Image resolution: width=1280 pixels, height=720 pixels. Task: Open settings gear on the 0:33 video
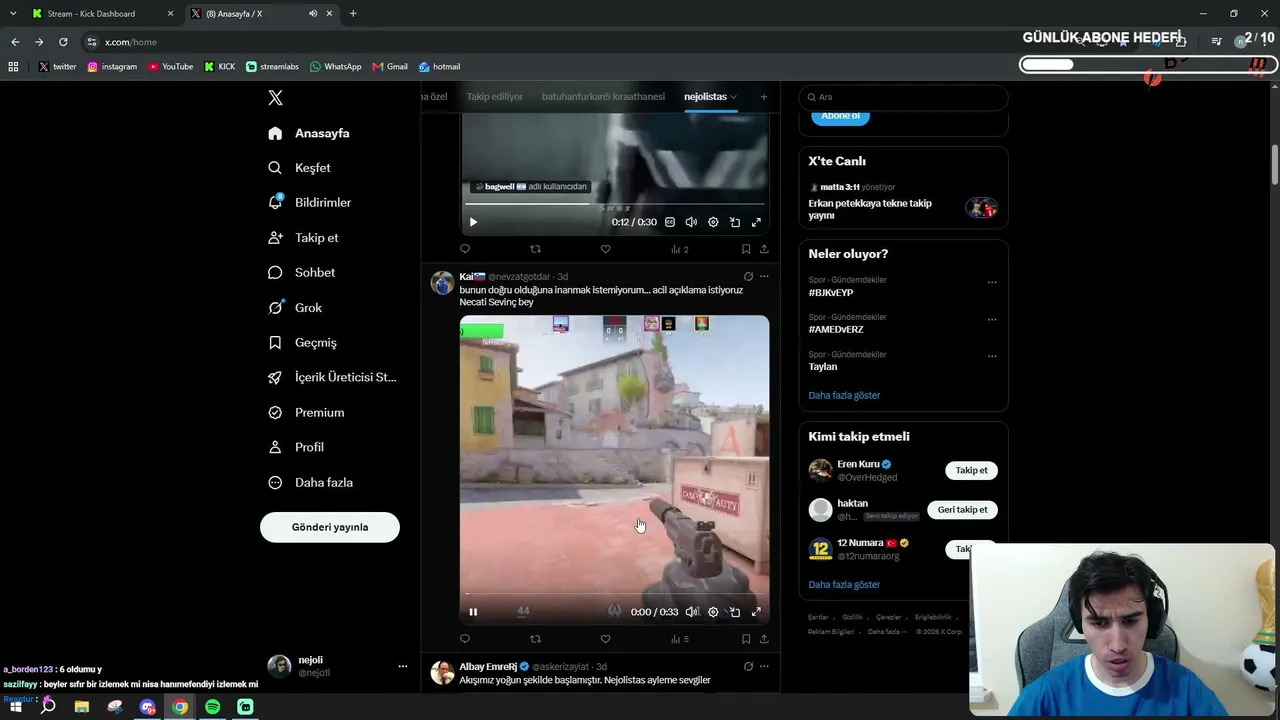pyautogui.click(x=713, y=612)
